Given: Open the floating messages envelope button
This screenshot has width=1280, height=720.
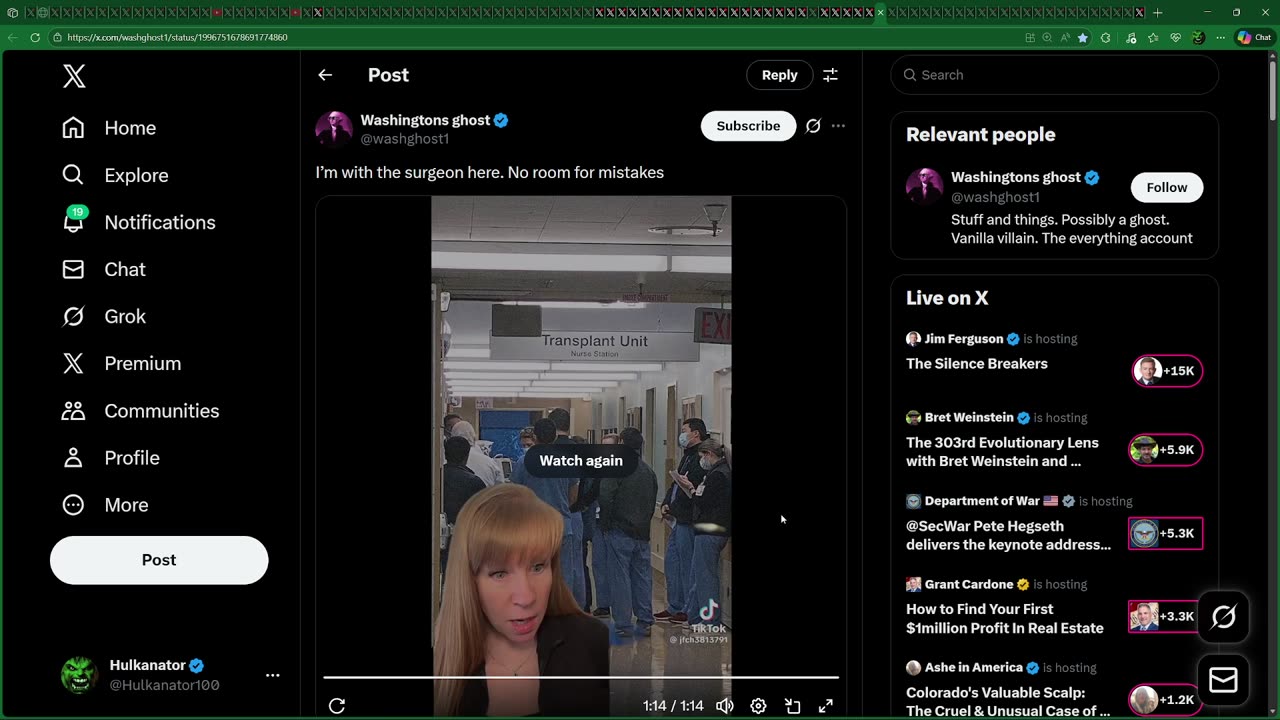Looking at the screenshot, I should pyautogui.click(x=1223, y=681).
